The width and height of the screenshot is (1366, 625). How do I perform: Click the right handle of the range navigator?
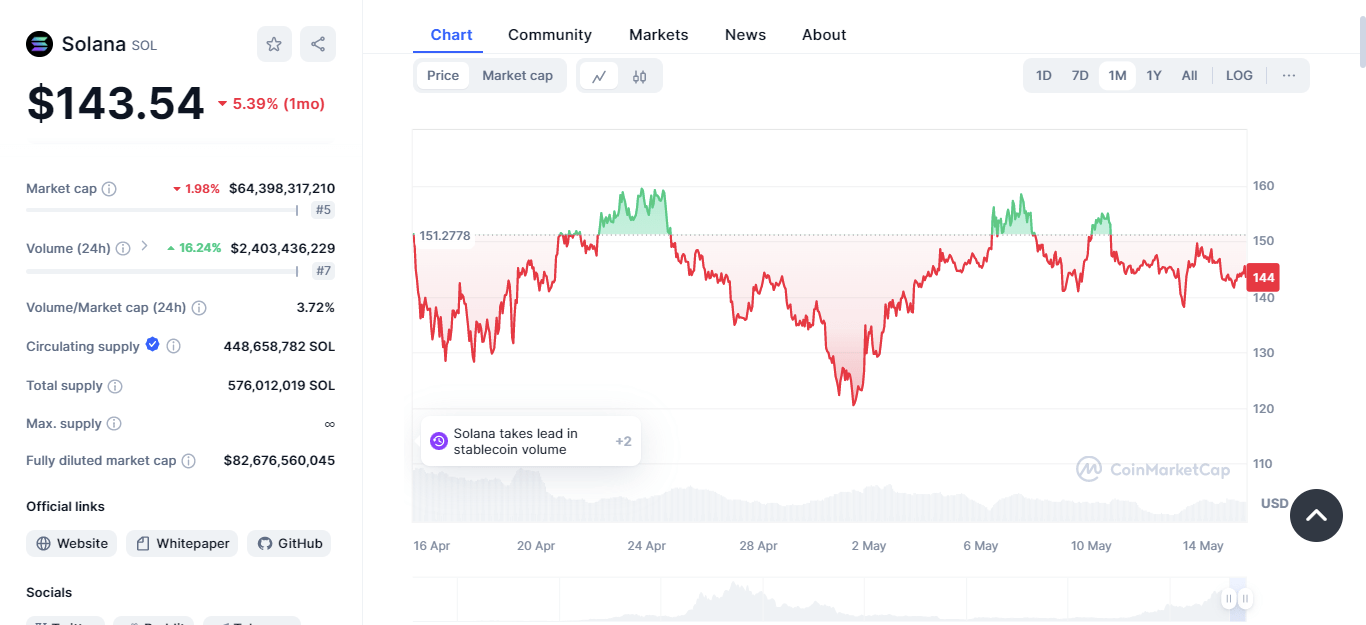[1246, 599]
